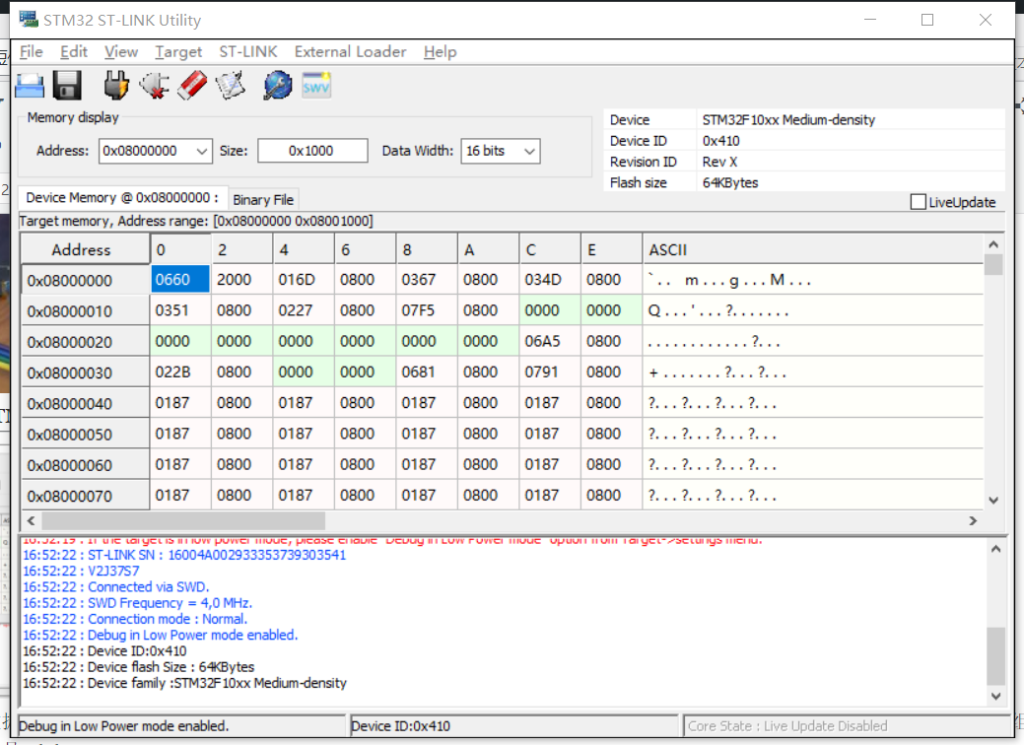Connect to the target plug icon
The image size is (1024, 745).
click(116, 86)
